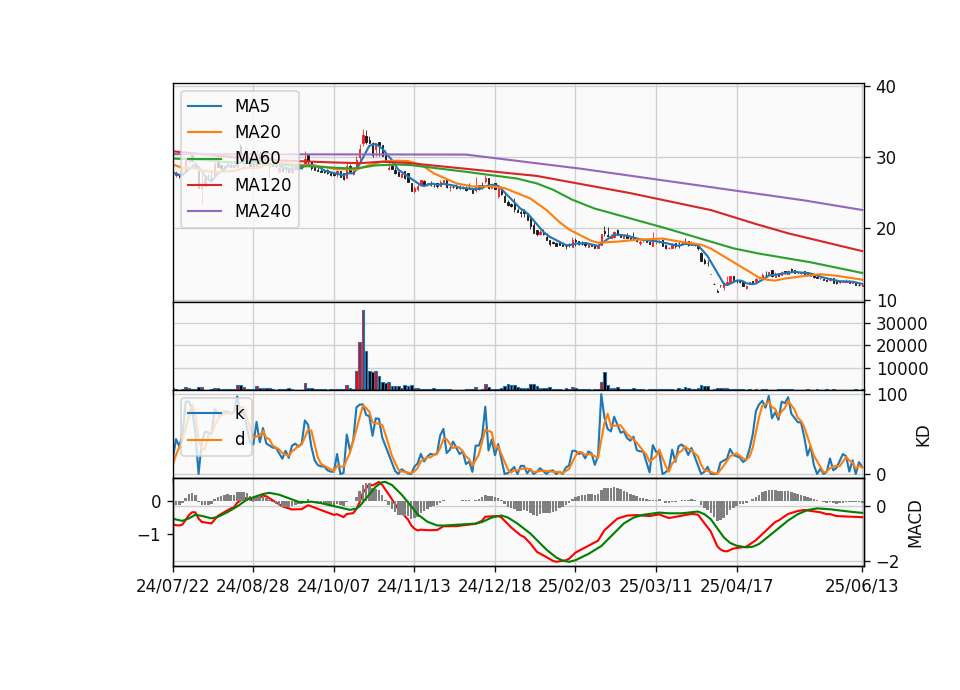Viewport: 960px width, 690px height.
Task: Click the MA240 legend label
Action: click(x=263, y=211)
